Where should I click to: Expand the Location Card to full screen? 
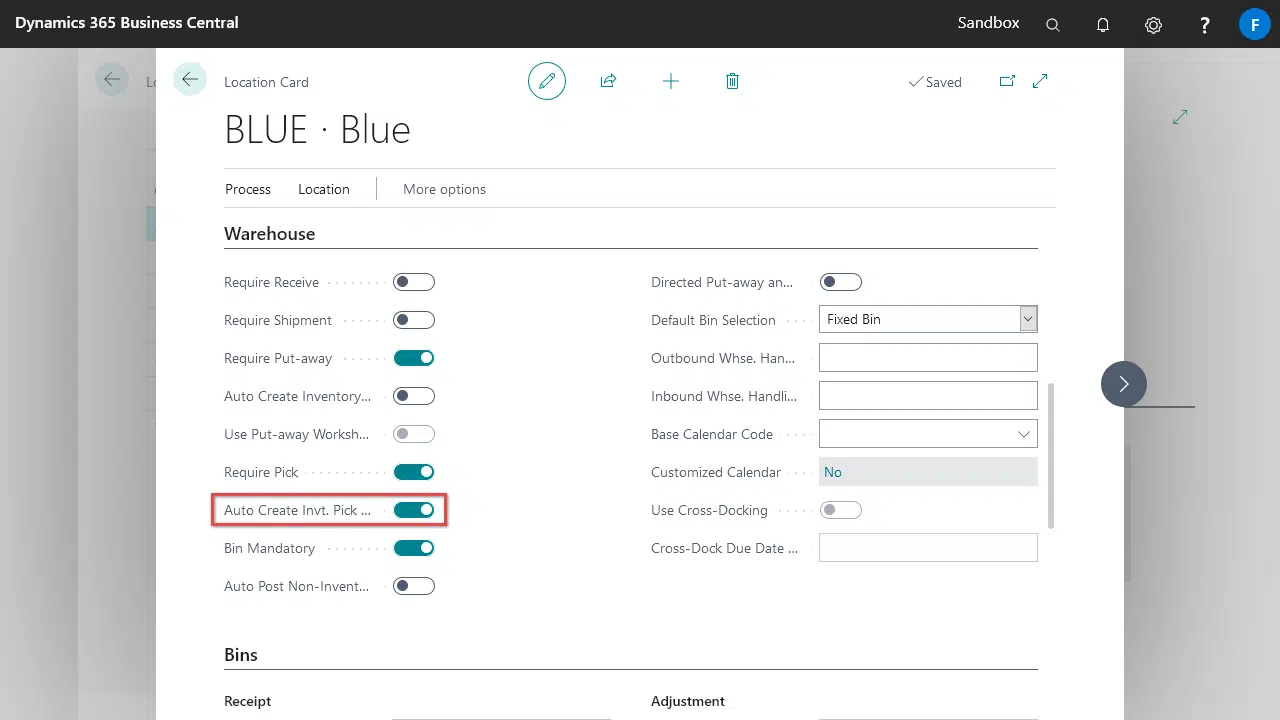coord(1040,81)
